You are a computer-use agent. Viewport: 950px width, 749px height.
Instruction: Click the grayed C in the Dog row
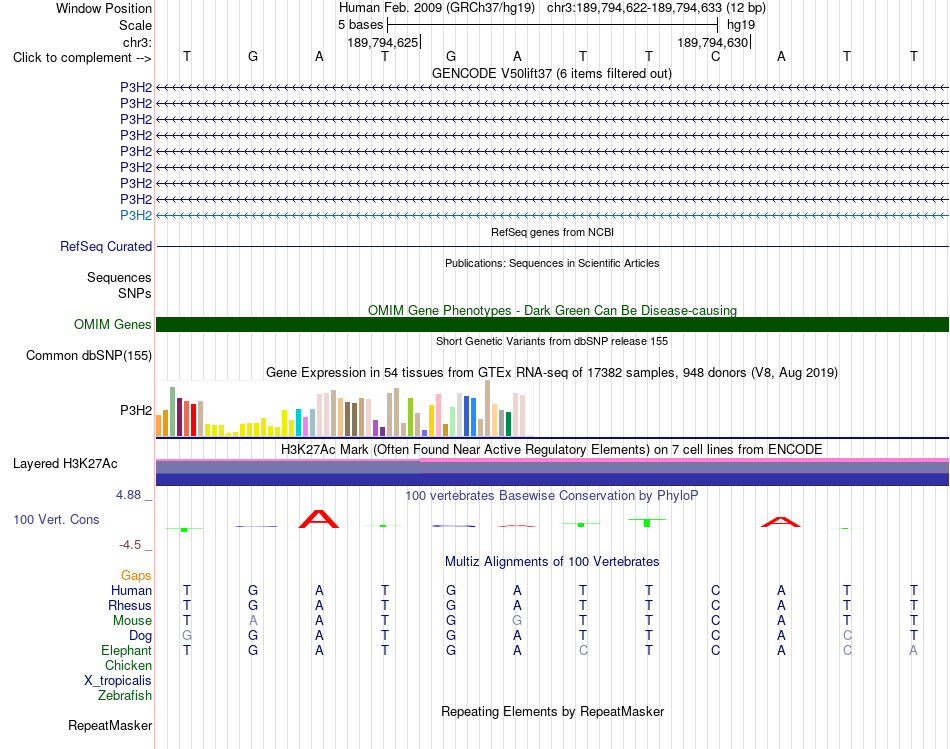click(x=847, y=636)
